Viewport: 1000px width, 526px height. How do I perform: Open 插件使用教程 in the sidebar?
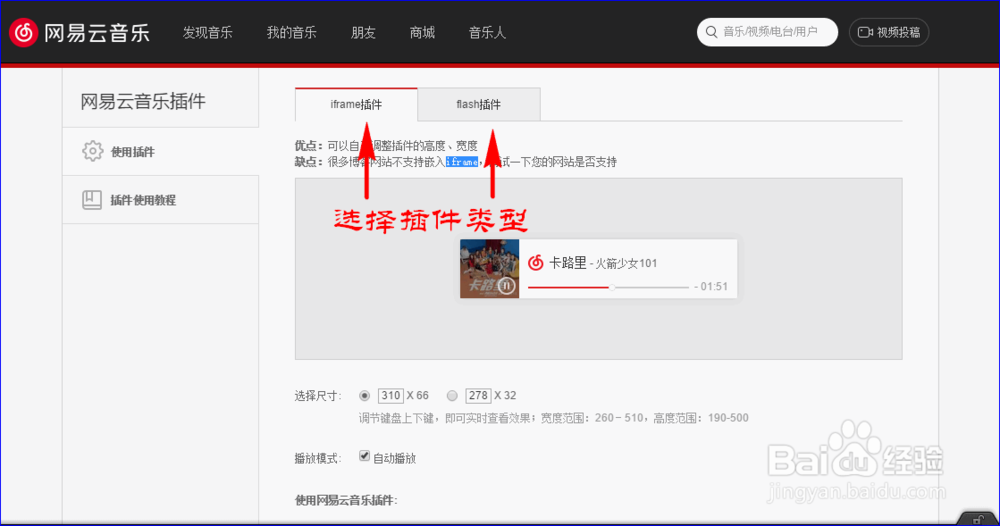pyautogui.click(x=161, y=200)
